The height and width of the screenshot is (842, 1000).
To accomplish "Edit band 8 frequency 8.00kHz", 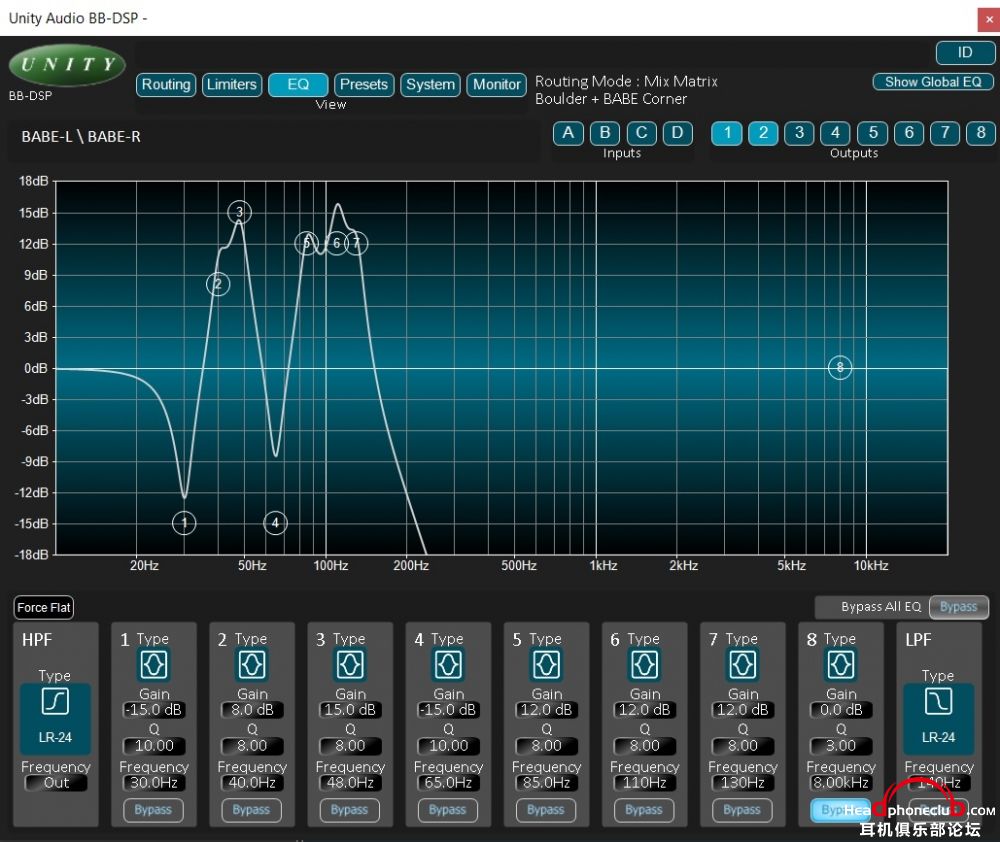I will 841,783.
